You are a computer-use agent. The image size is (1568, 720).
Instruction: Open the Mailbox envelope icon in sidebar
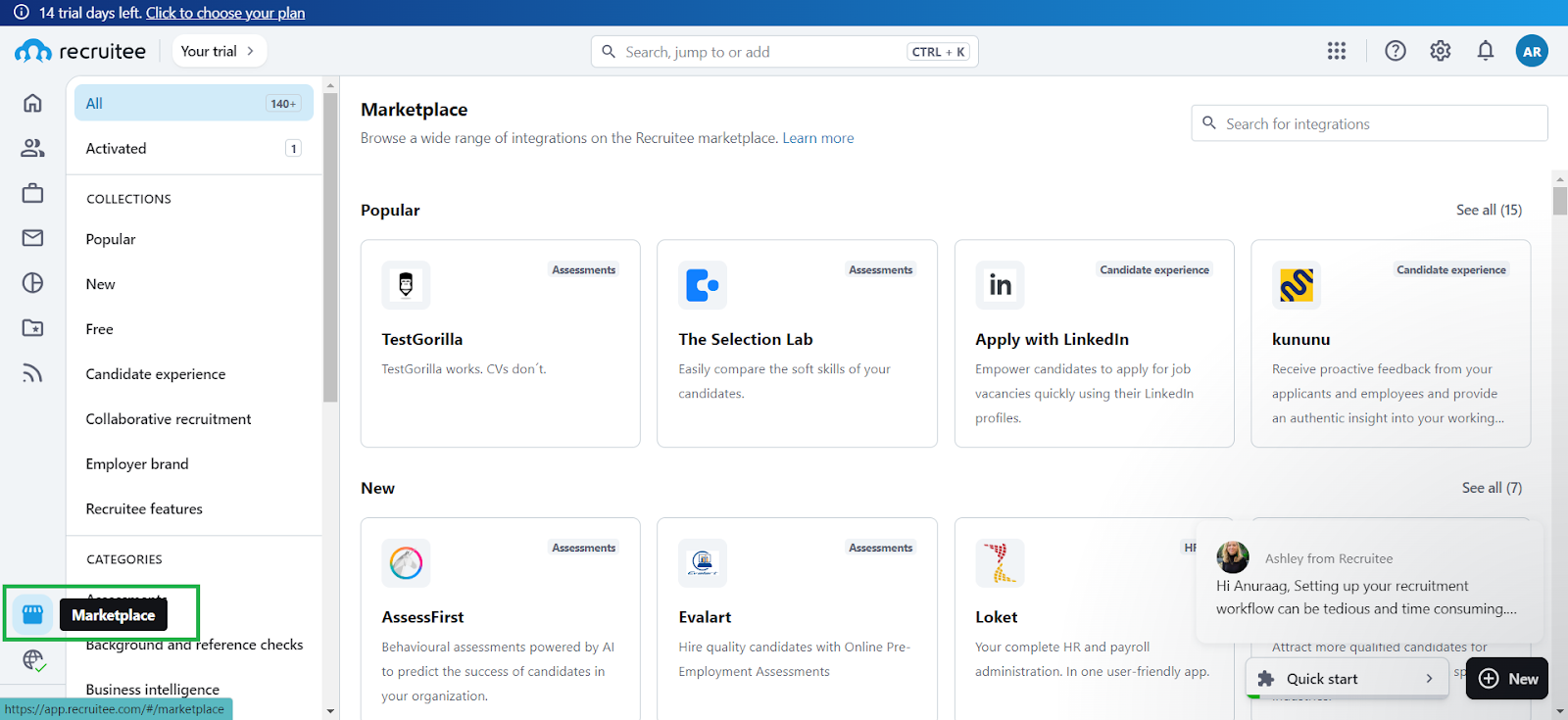32,238
